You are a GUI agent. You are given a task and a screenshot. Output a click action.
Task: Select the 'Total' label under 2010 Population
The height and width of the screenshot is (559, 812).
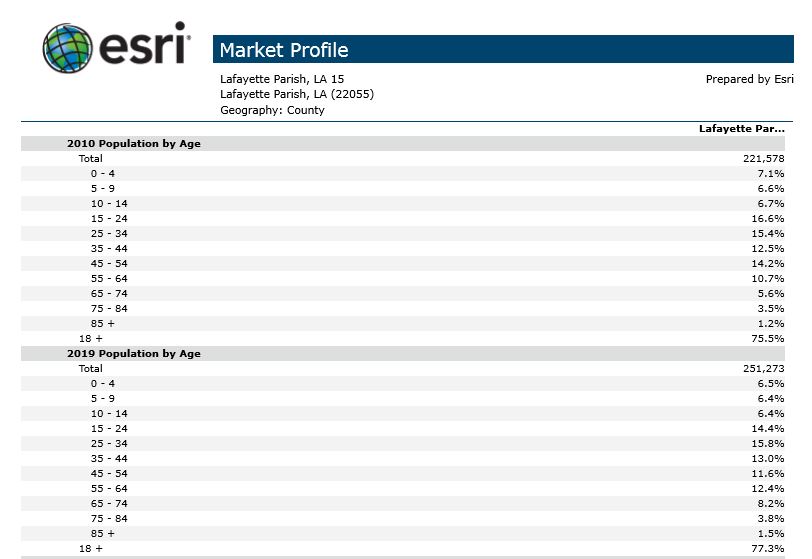pyautogui.click(x=91, y=159)
